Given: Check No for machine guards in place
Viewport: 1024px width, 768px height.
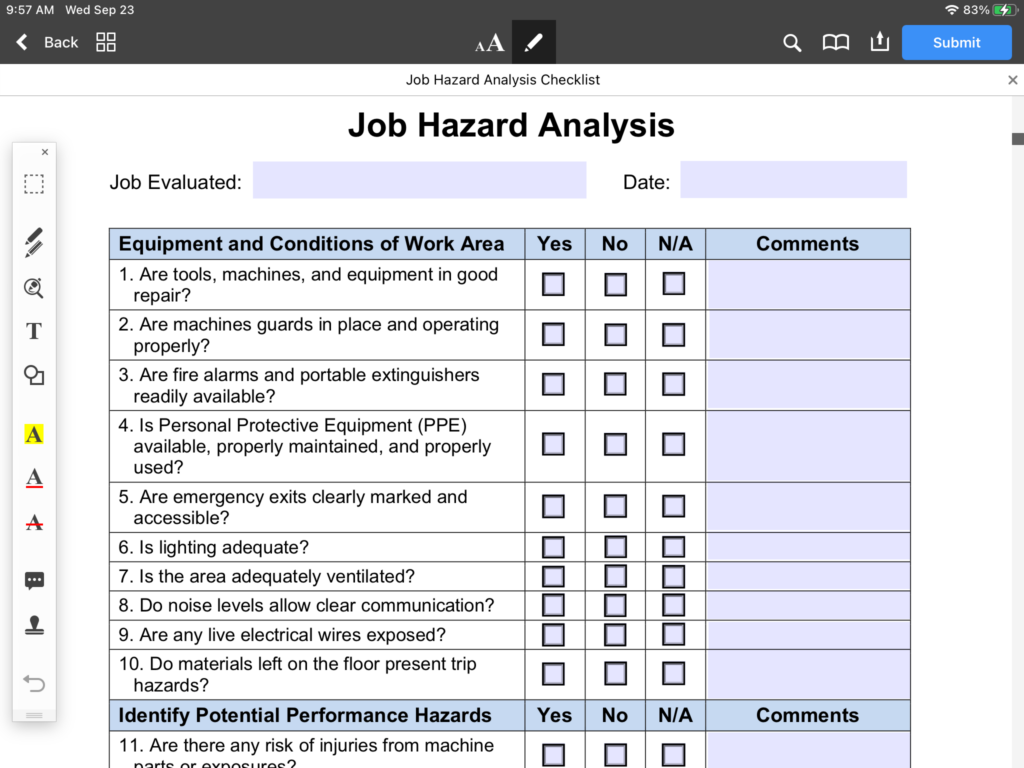Looking at the screenshot, I should point(614,334).
